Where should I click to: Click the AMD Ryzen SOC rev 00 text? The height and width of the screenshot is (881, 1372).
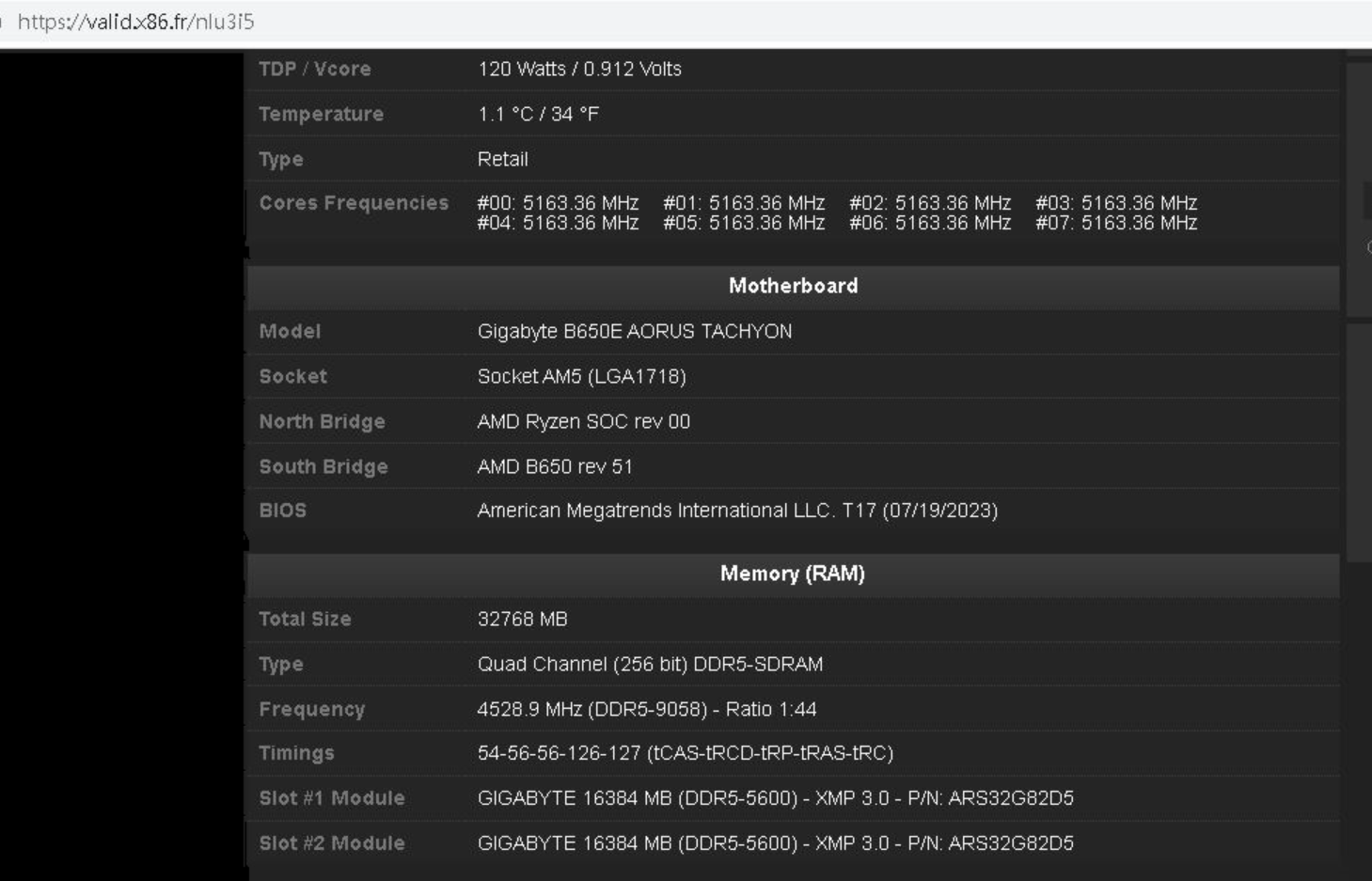pos(583,421)
